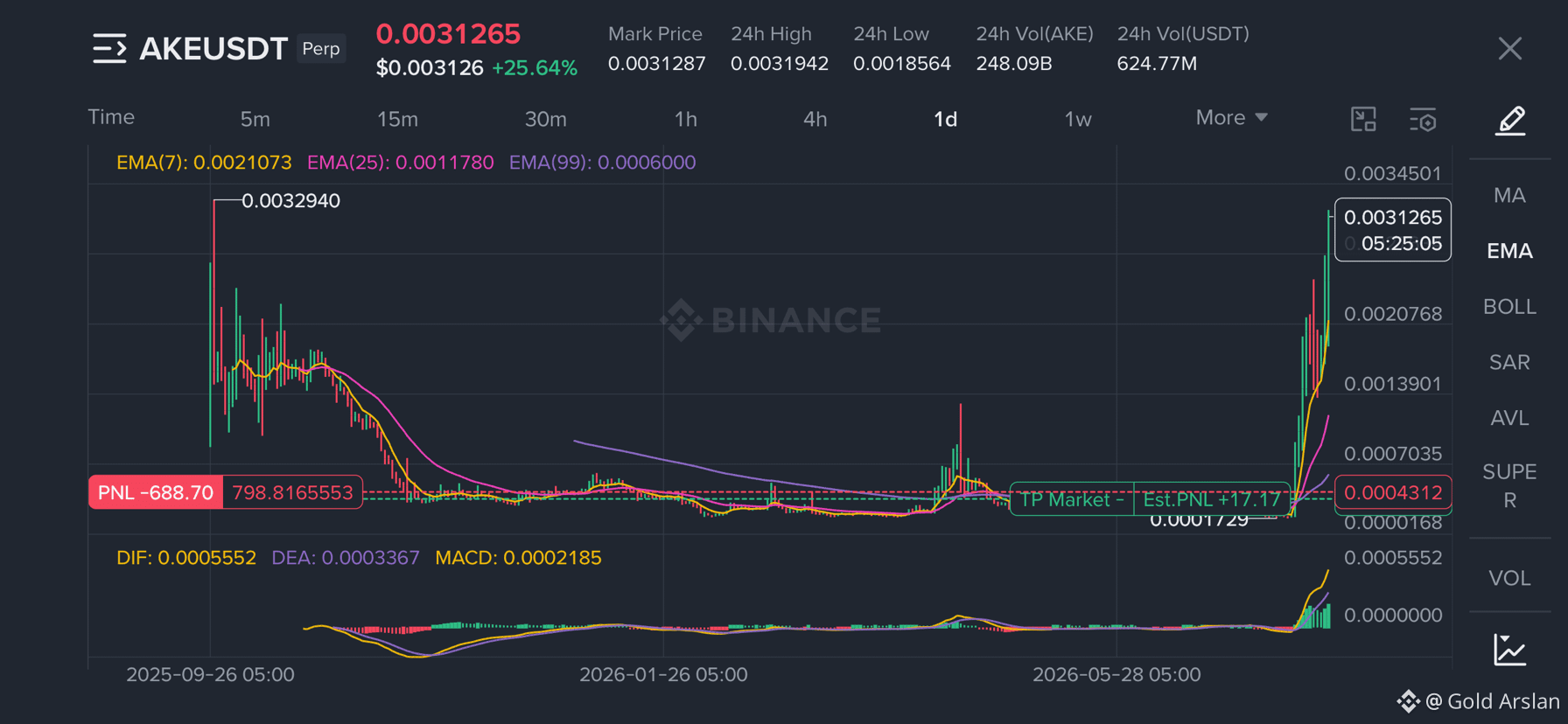Click the @ Gold Arslan author tag
The height and width of the screenshot is (724, 1568).
(1493, 701)
